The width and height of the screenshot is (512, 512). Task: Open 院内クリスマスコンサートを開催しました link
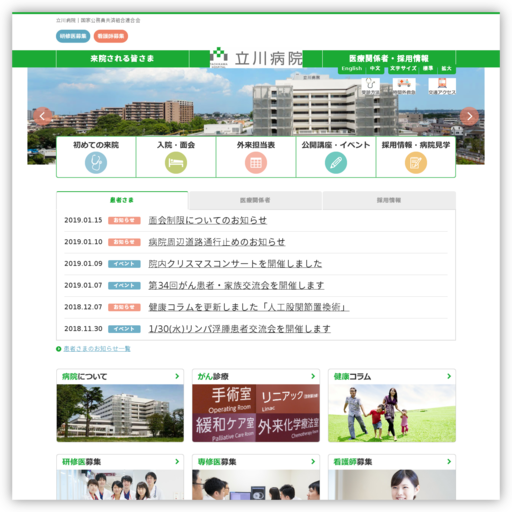pyautogui.click(x=235, y=264)
